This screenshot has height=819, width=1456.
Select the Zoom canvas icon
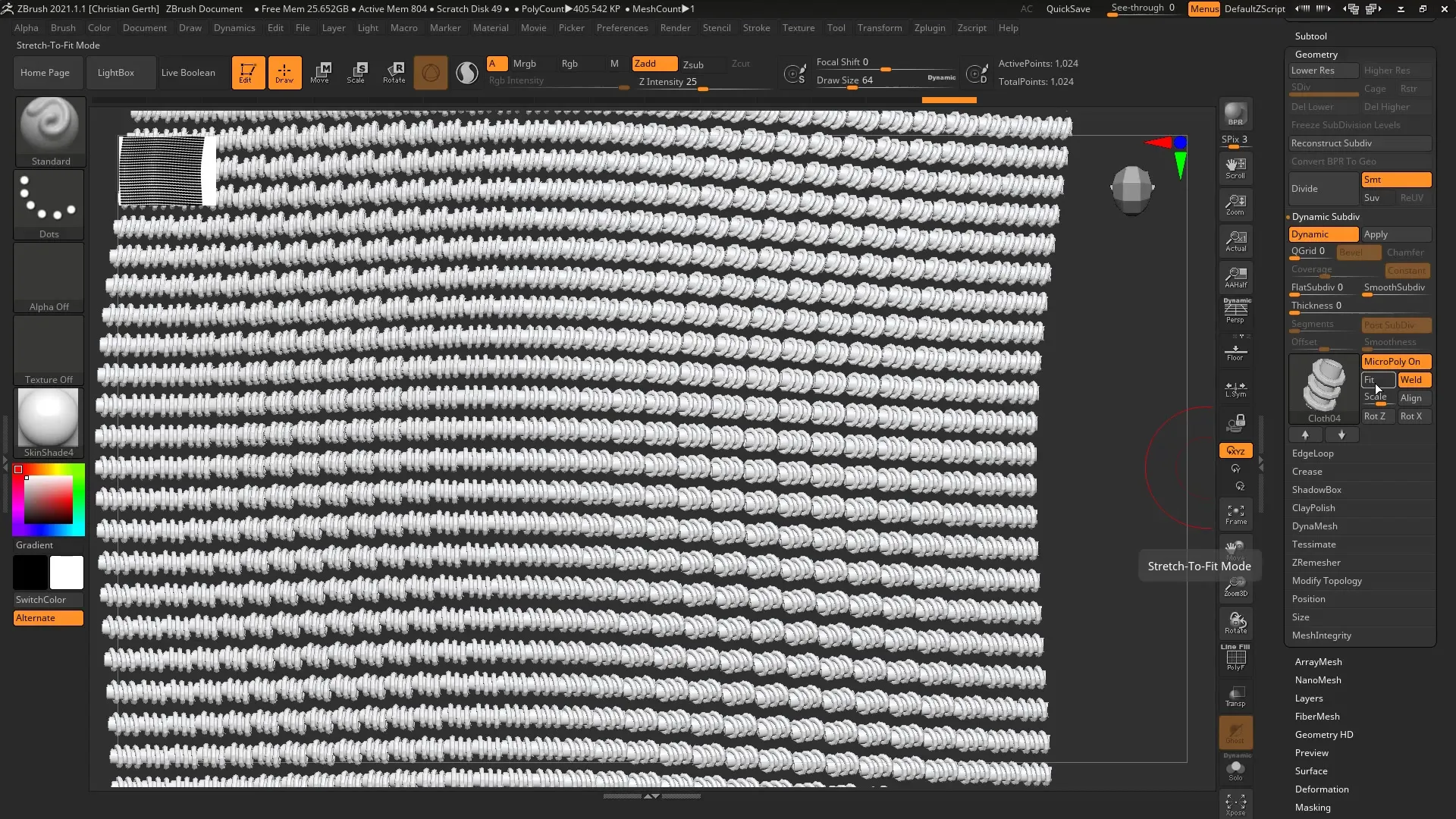(1235, 205)
